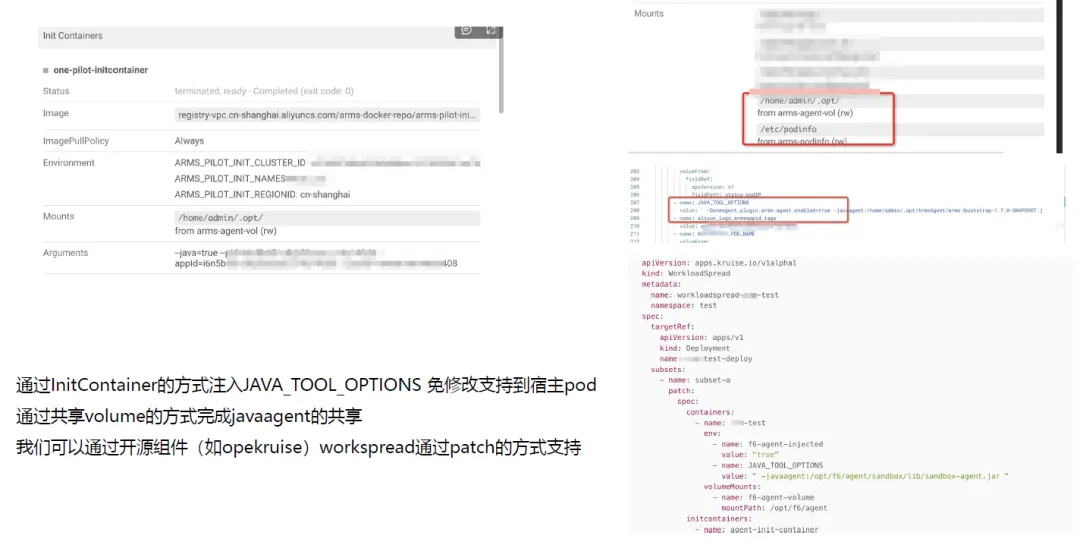The image size is (1080, 545).
Task: Click the 'Status' row label
Action: (x=56, y=91)
